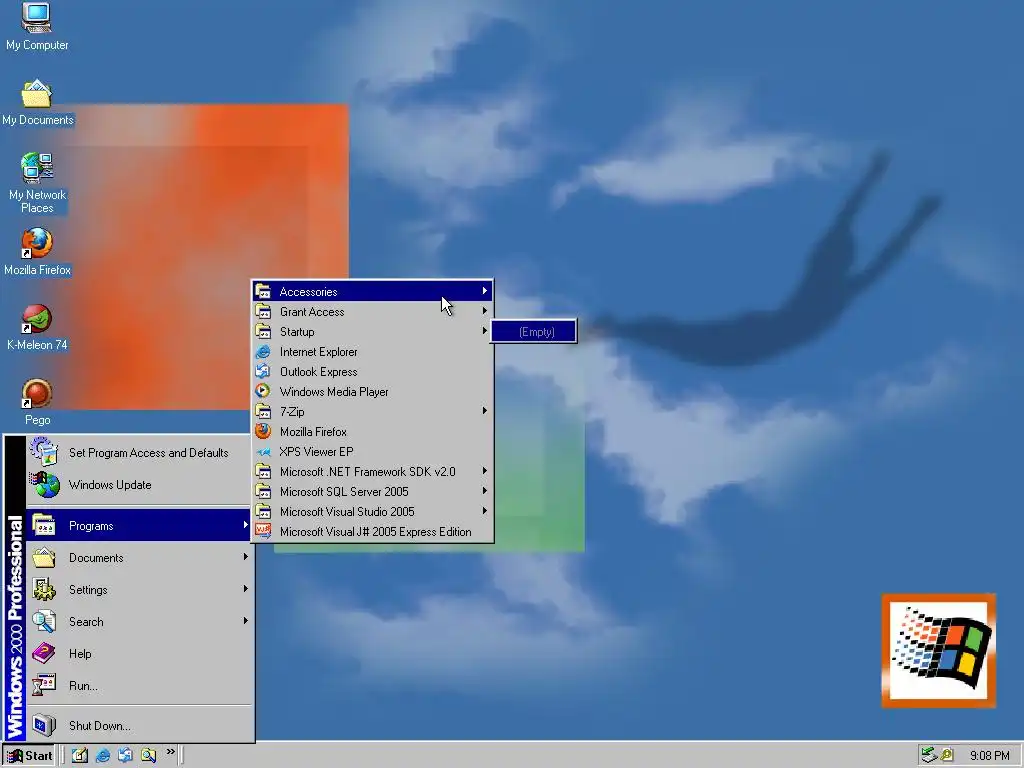Click the (Empty) submenu entry
The image size is (1024, 768).
534,332
